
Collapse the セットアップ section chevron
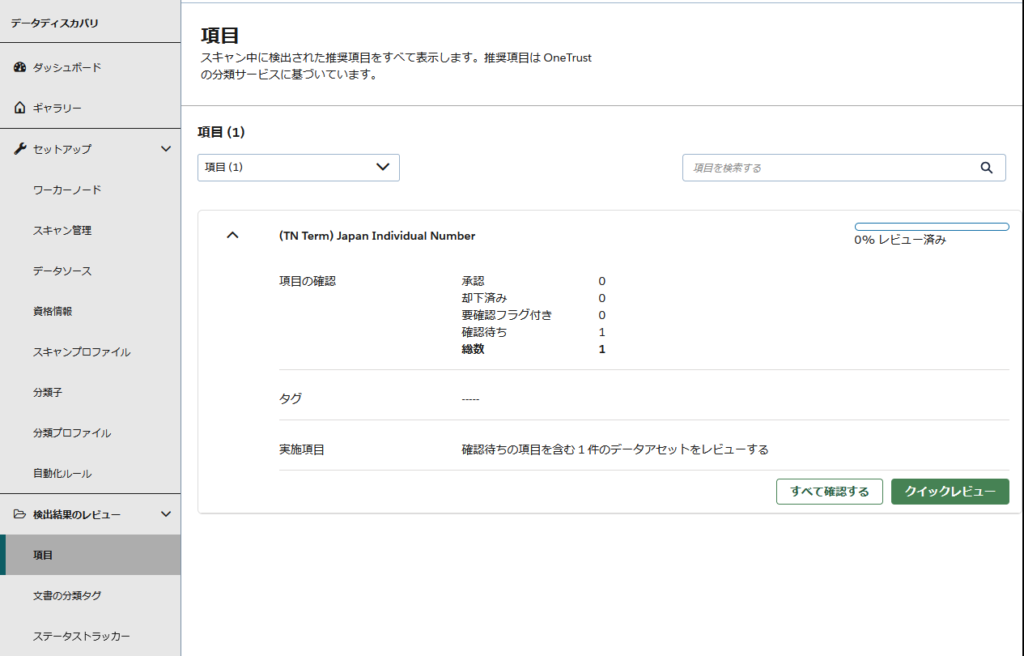point(166,149)
